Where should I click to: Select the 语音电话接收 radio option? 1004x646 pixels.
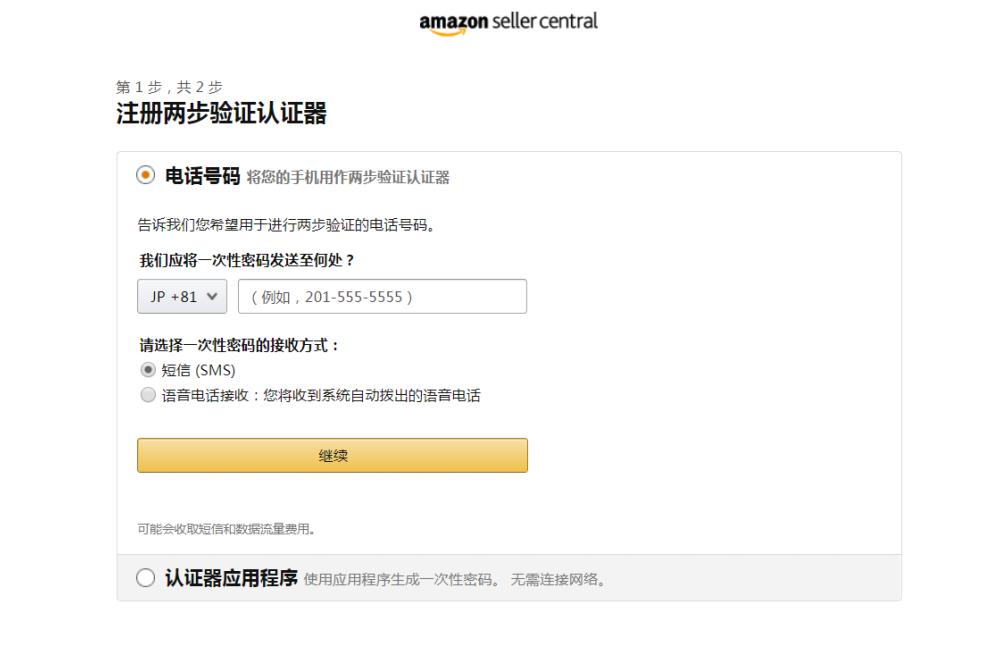tap(148, 395)
